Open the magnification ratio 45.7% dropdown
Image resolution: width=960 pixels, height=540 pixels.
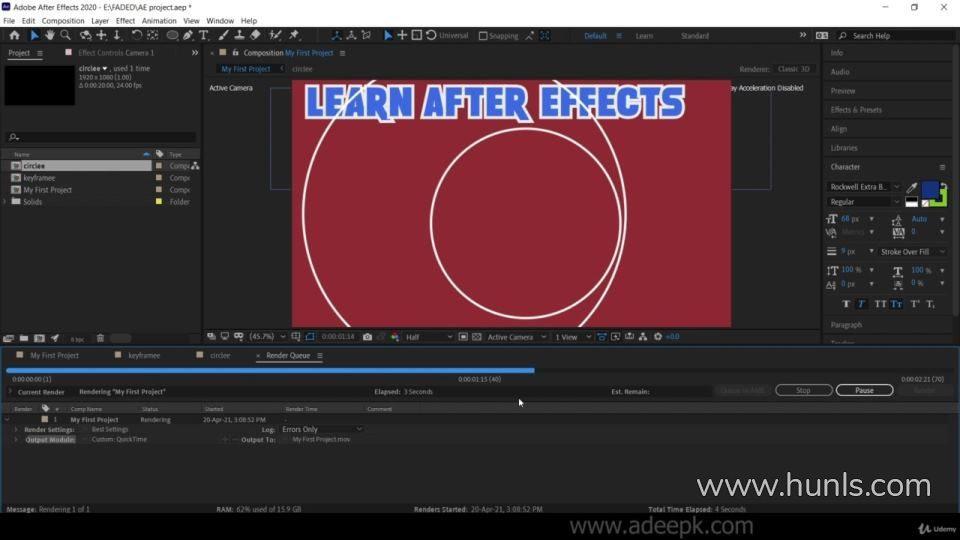268,337
